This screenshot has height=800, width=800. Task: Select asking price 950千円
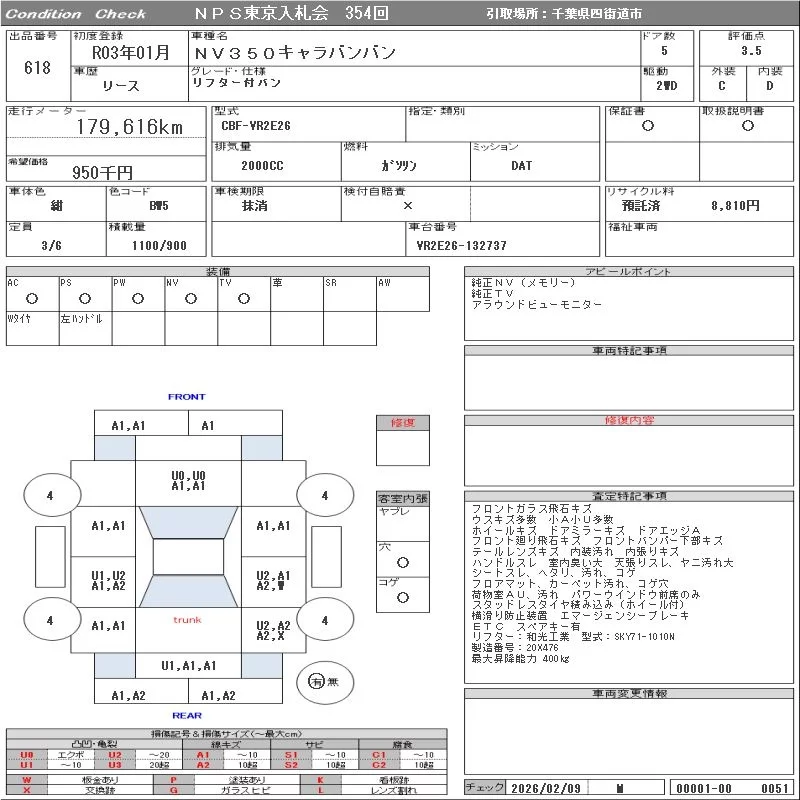(x=102, y=172)
